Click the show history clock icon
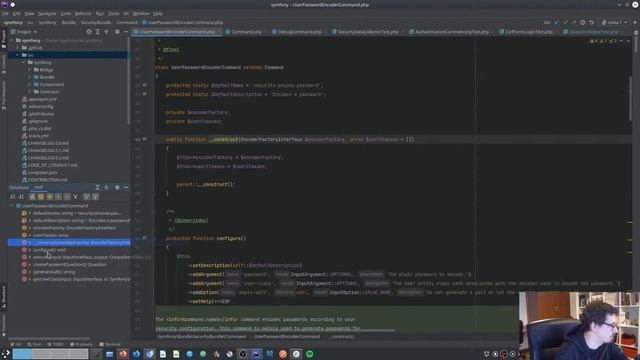The width and height of the screenshot is (640, 360). (582, 22)
